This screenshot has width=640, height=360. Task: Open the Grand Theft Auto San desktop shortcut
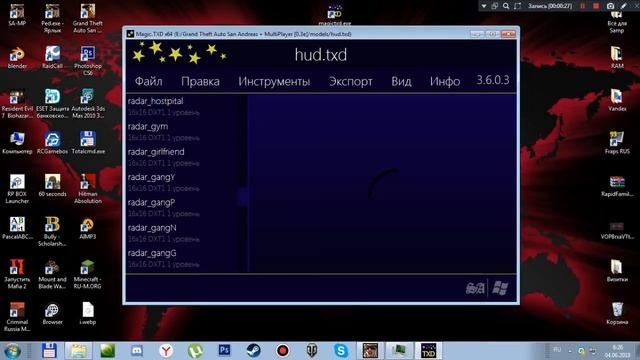[88, 18]
